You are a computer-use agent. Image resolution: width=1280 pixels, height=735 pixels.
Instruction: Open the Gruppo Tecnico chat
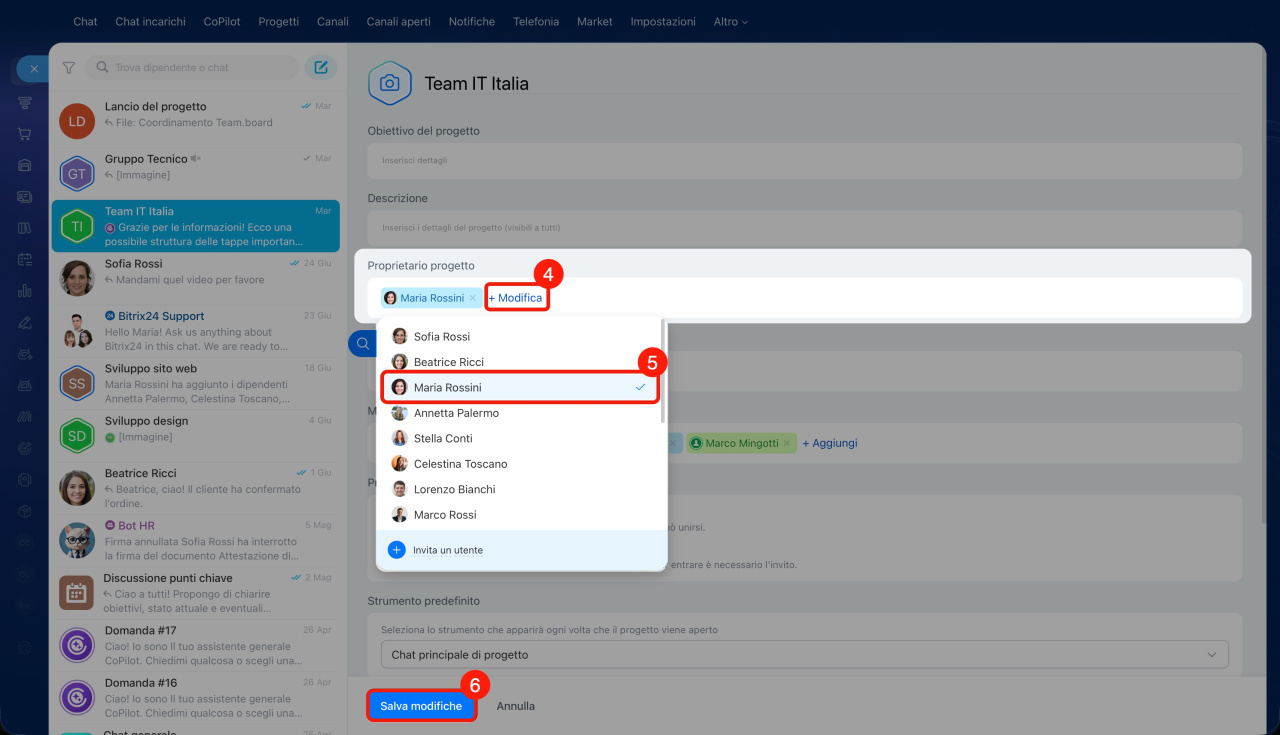[x=196, y=174]
